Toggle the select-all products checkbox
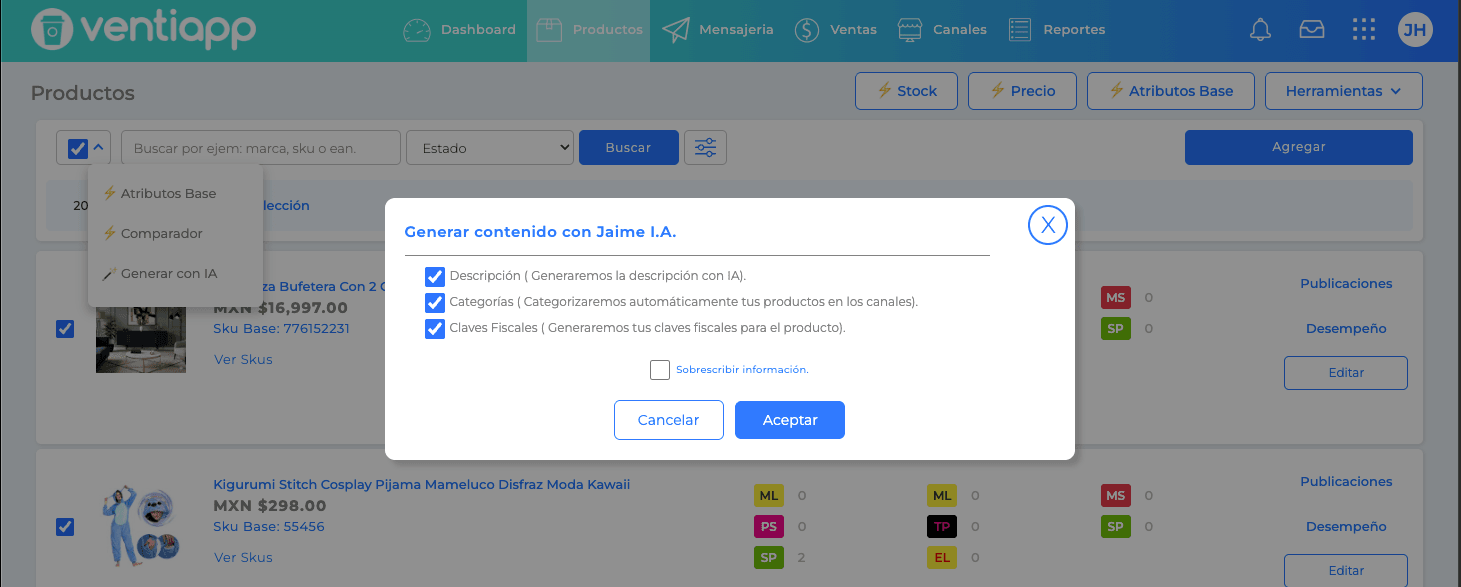This screenshot has width=1461, height=587. tap(78, 149)
